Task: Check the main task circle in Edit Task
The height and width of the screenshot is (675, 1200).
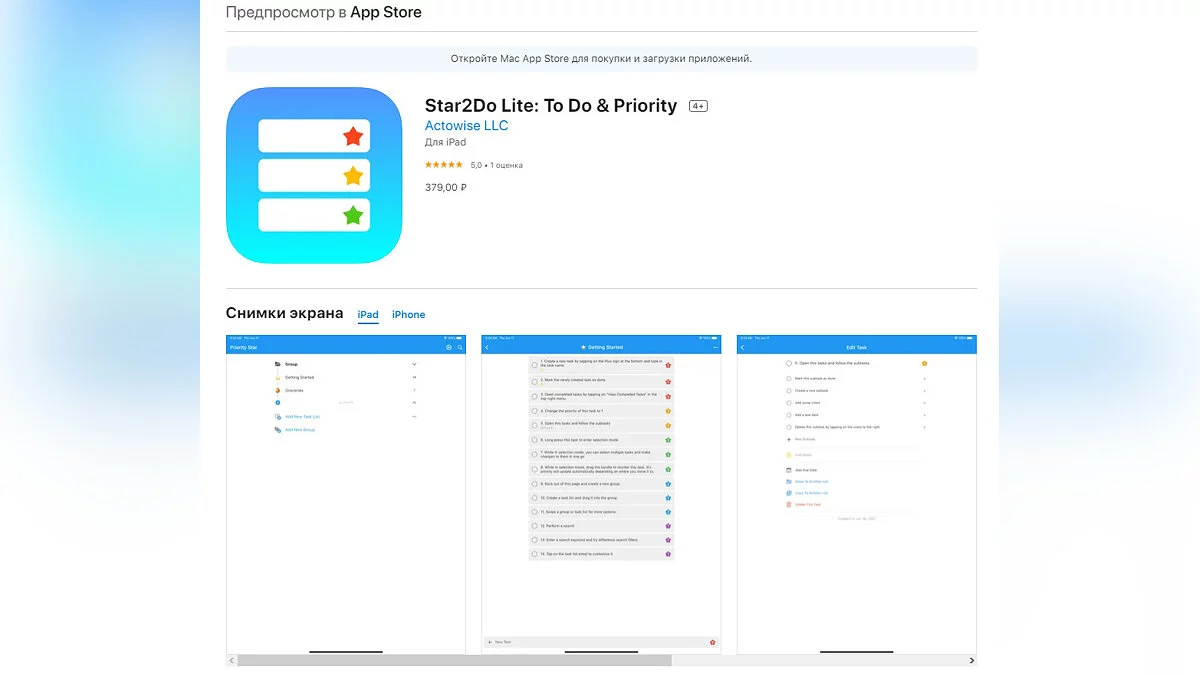Action: [x=789, y=363]
